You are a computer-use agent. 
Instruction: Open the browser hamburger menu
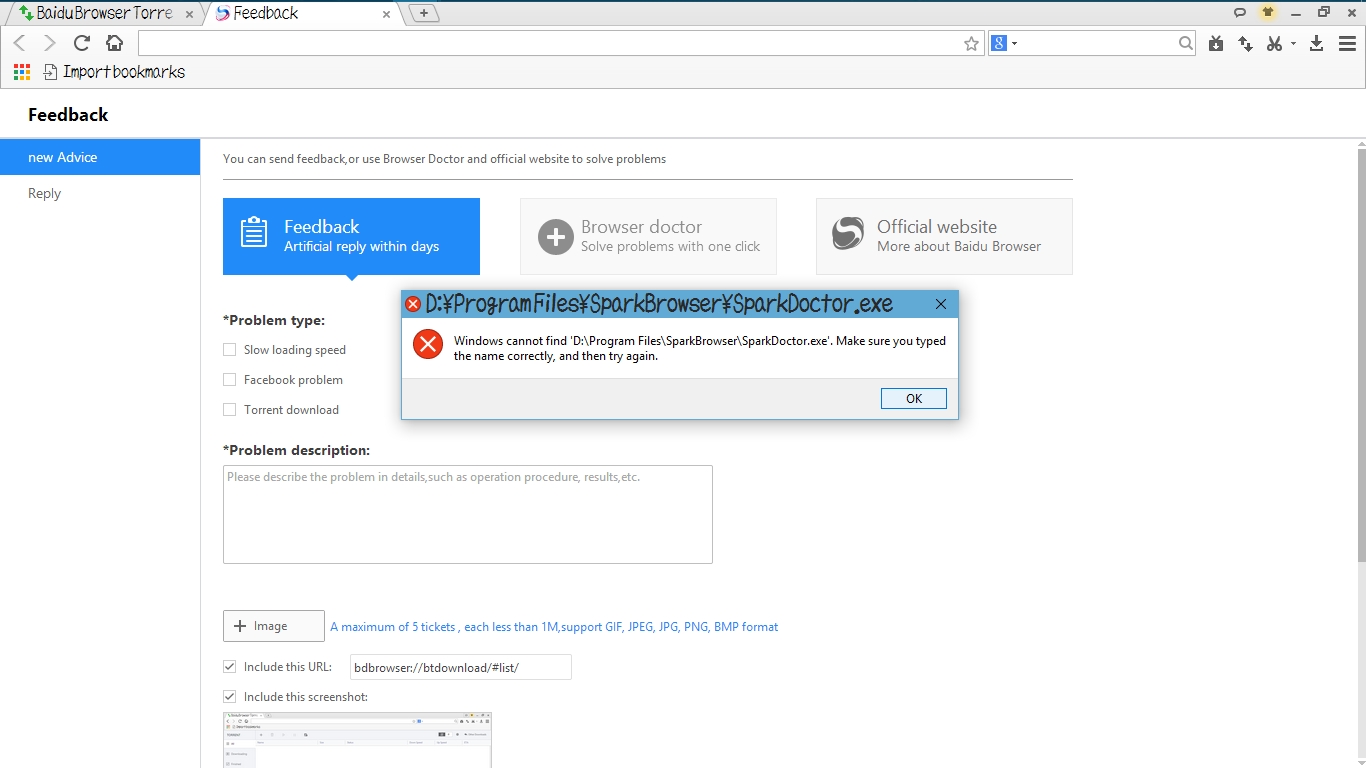point(1347,43)
